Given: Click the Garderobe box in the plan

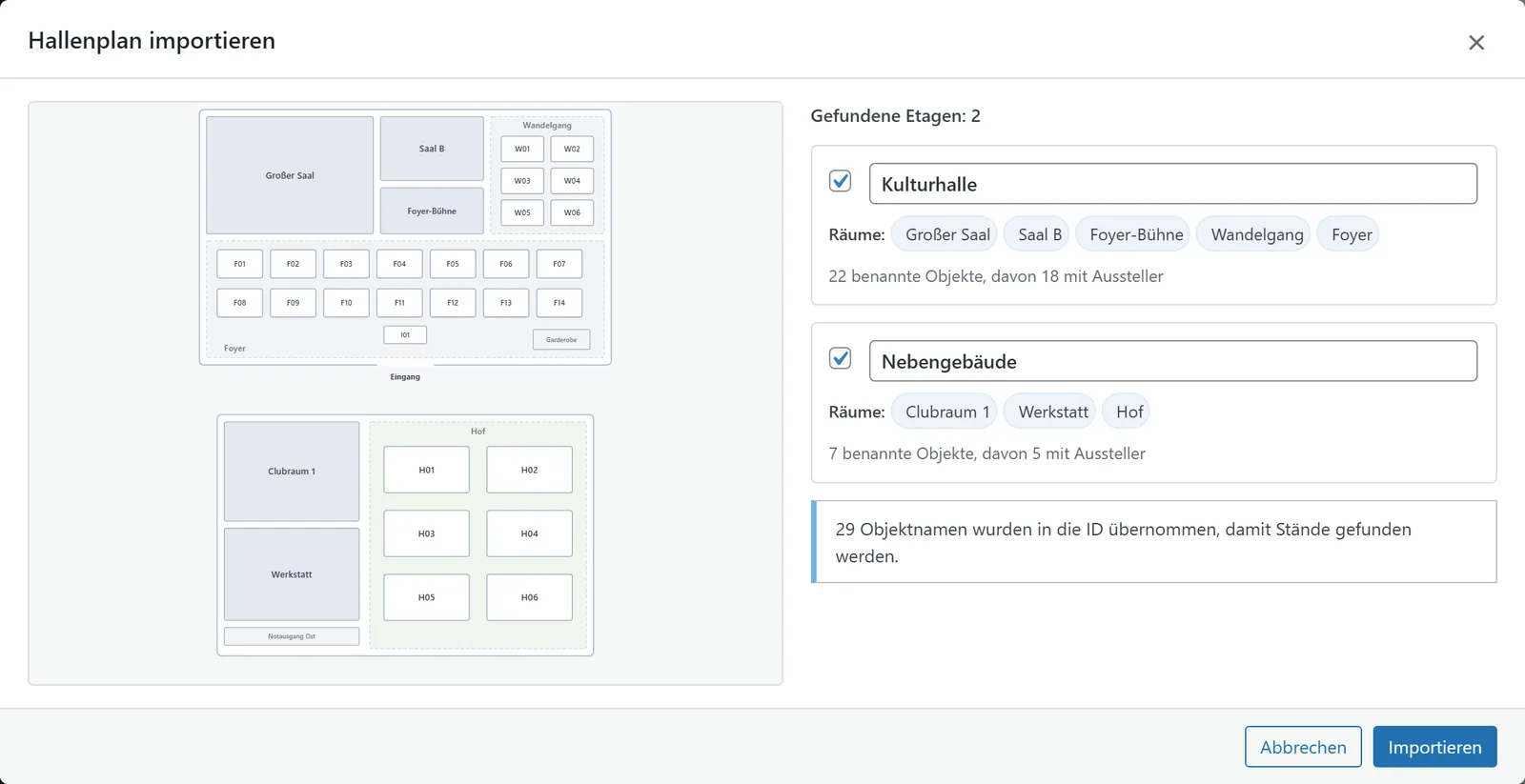Looking at the screenshot, I should (561, 339).
